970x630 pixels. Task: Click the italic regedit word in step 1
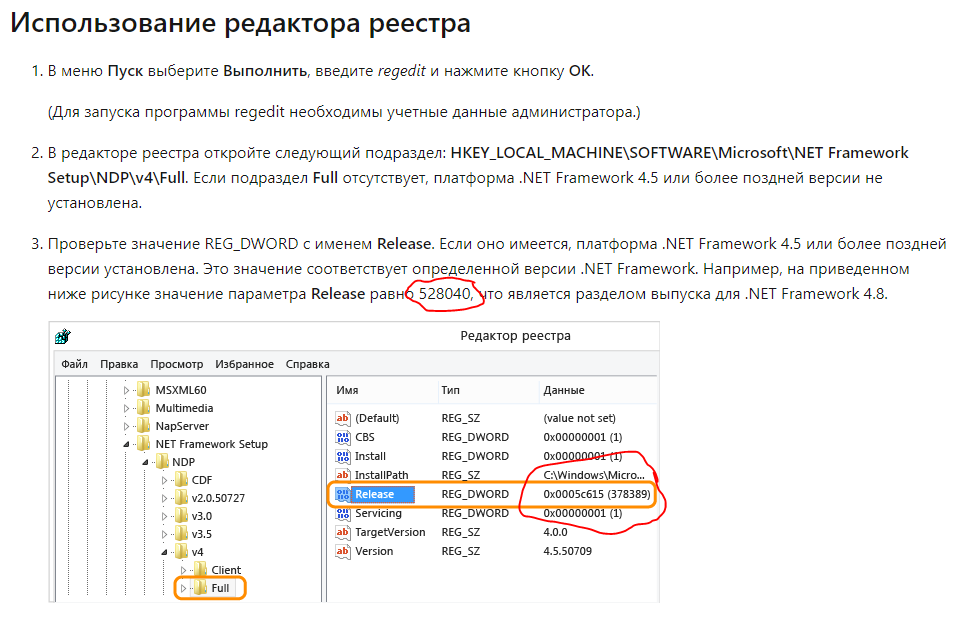401,71
